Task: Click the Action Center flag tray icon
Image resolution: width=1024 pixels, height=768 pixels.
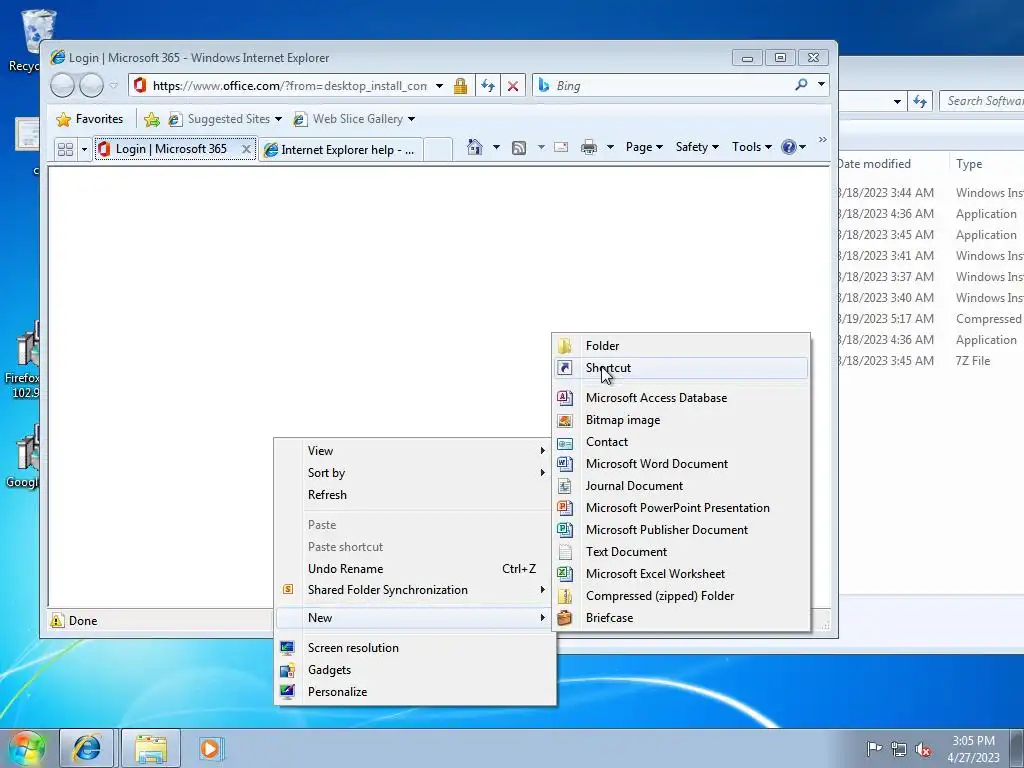Action: pyautogui.click(x=874, y=748)
